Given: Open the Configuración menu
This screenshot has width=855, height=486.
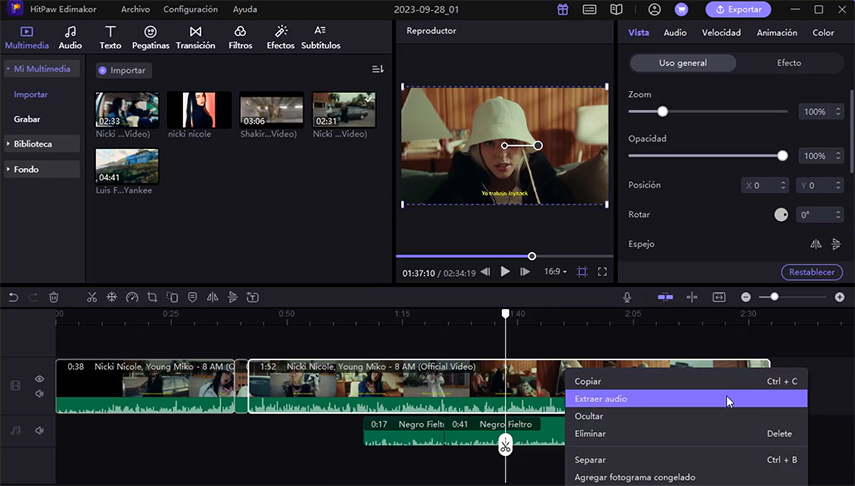Looking at the screenshot, I should [x=190, y=9].
